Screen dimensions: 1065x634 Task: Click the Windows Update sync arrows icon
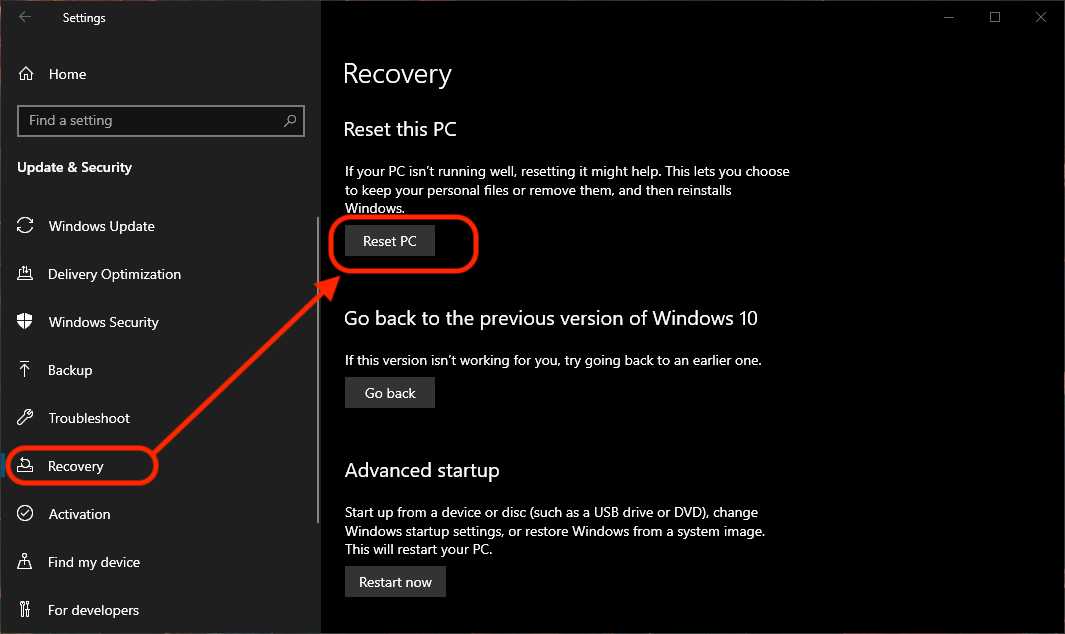(27, 226)
